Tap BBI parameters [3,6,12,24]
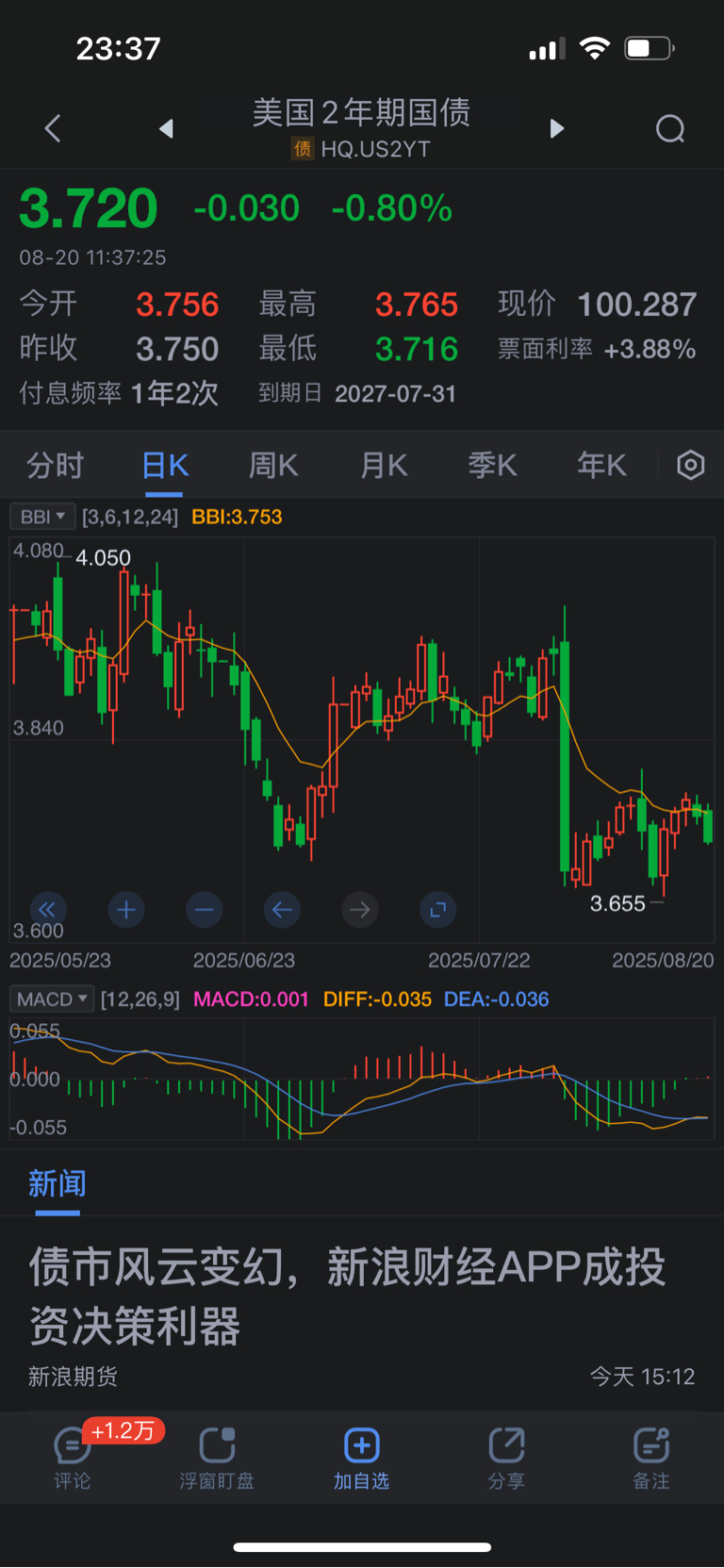Image resolution: width=724 pixels, height=1568 pixels. 130,517
